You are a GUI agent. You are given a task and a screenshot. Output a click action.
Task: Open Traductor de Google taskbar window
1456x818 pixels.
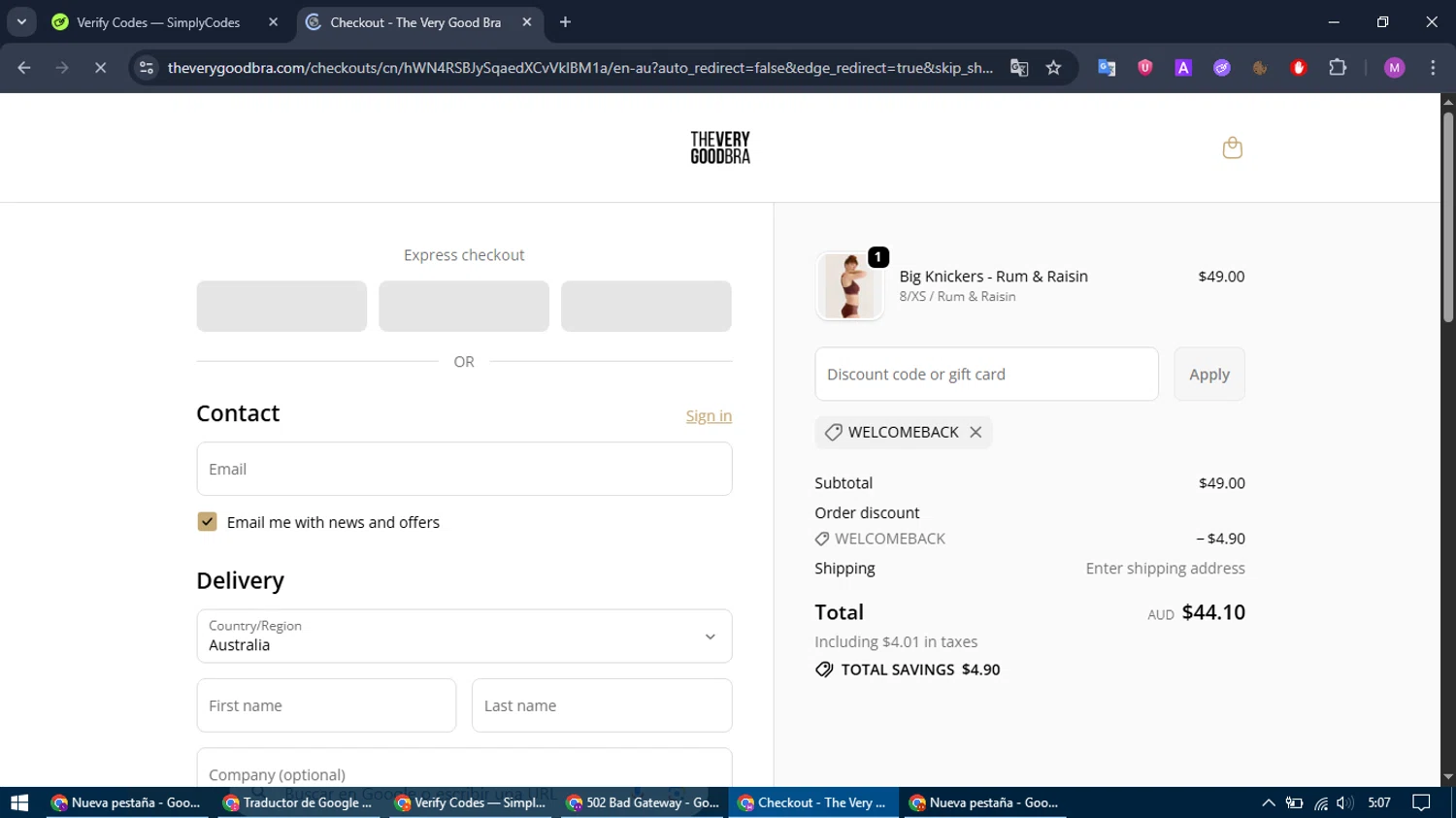[299, 802]
